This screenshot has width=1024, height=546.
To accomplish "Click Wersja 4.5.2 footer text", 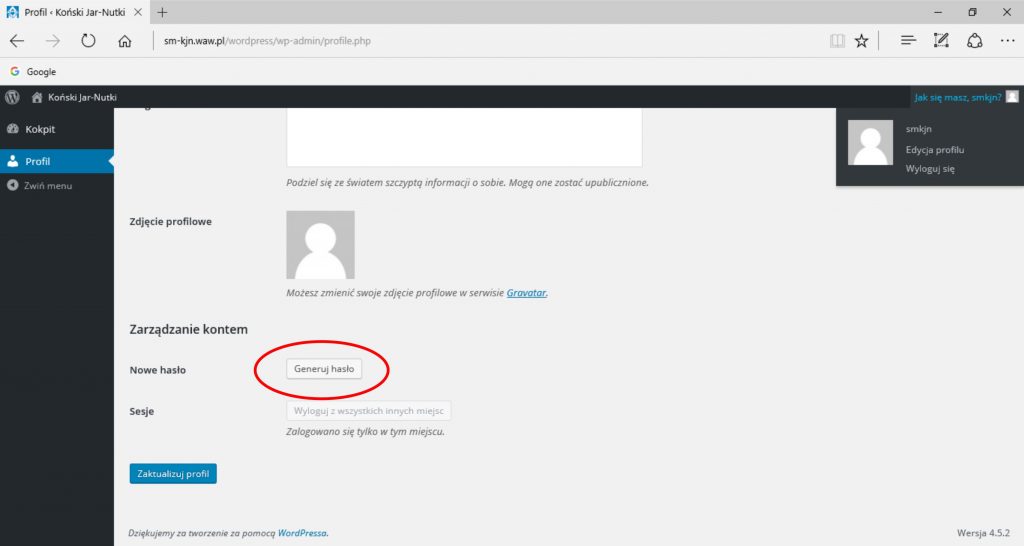I will click(x=983, y=533).
